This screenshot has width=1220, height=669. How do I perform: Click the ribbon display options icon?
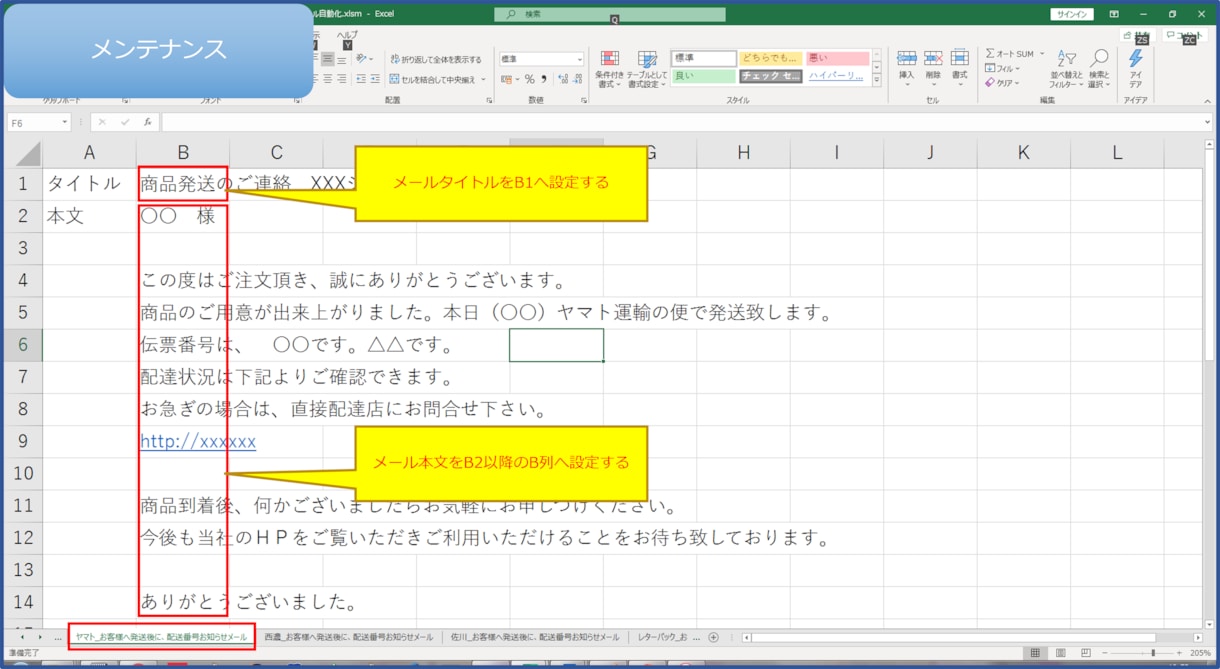click(x=1114, y=14)
